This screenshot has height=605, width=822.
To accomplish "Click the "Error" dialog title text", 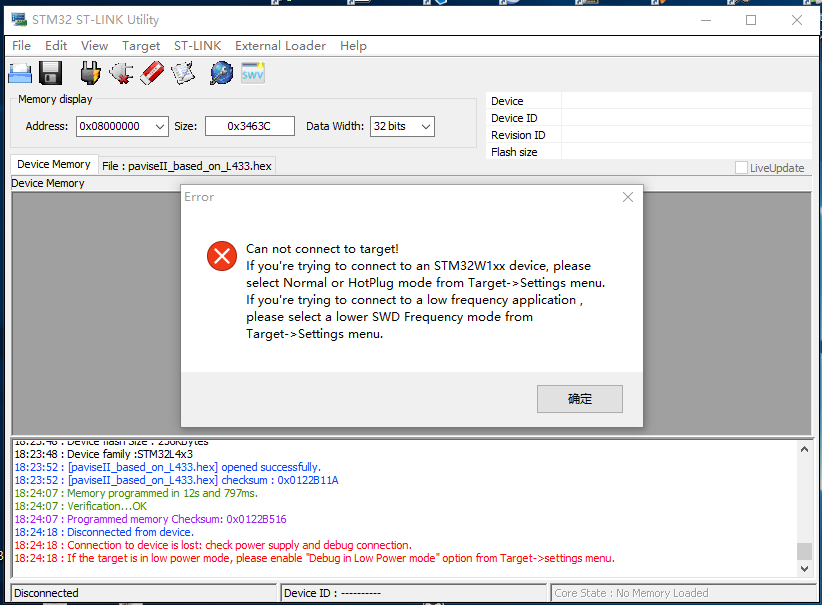I will (199, 197).
